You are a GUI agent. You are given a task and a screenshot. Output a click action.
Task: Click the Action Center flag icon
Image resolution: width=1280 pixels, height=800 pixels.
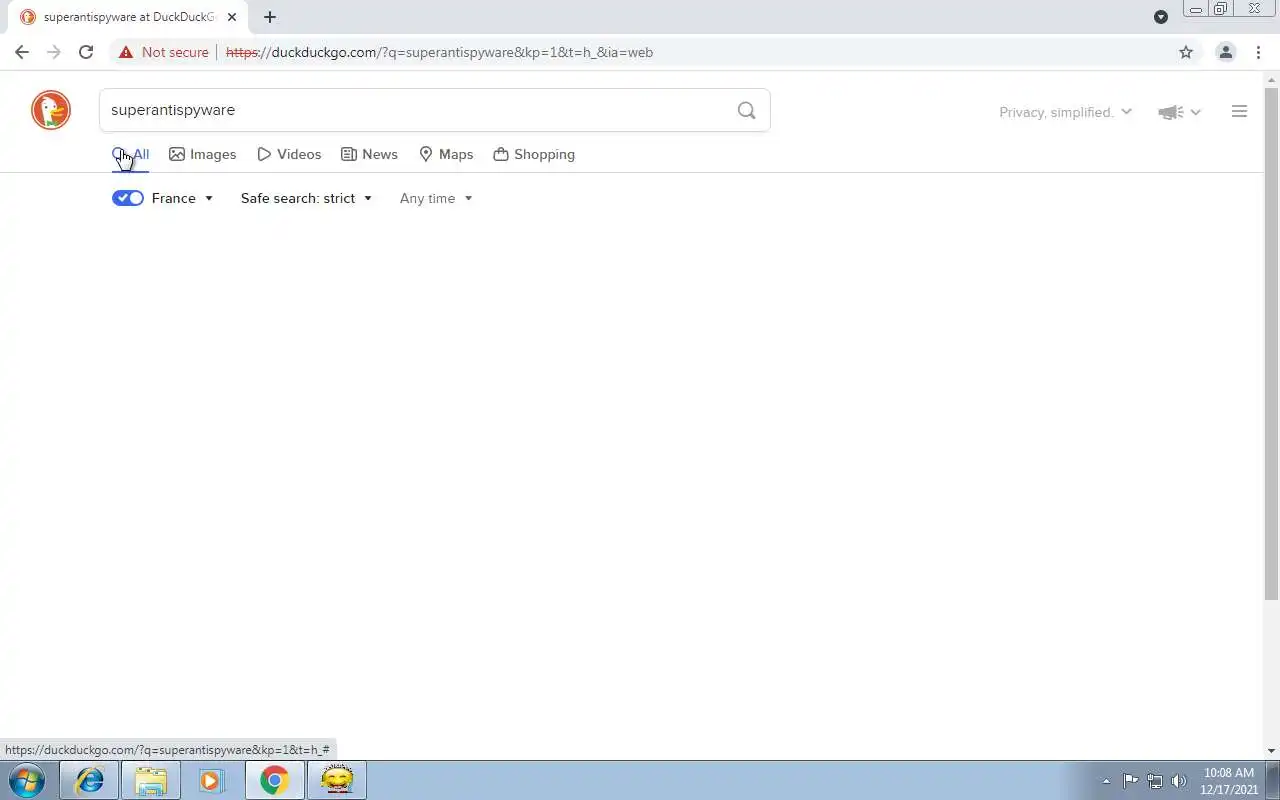(x=1131, y=781)
